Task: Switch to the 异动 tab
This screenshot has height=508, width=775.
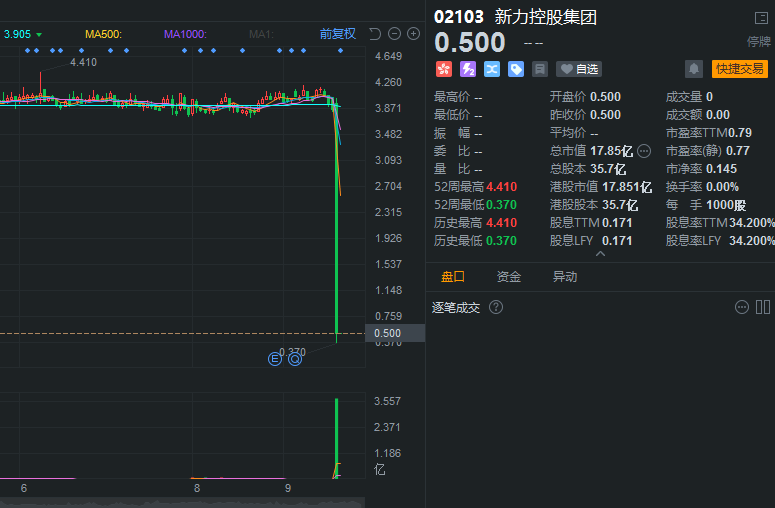Action: 565,277
